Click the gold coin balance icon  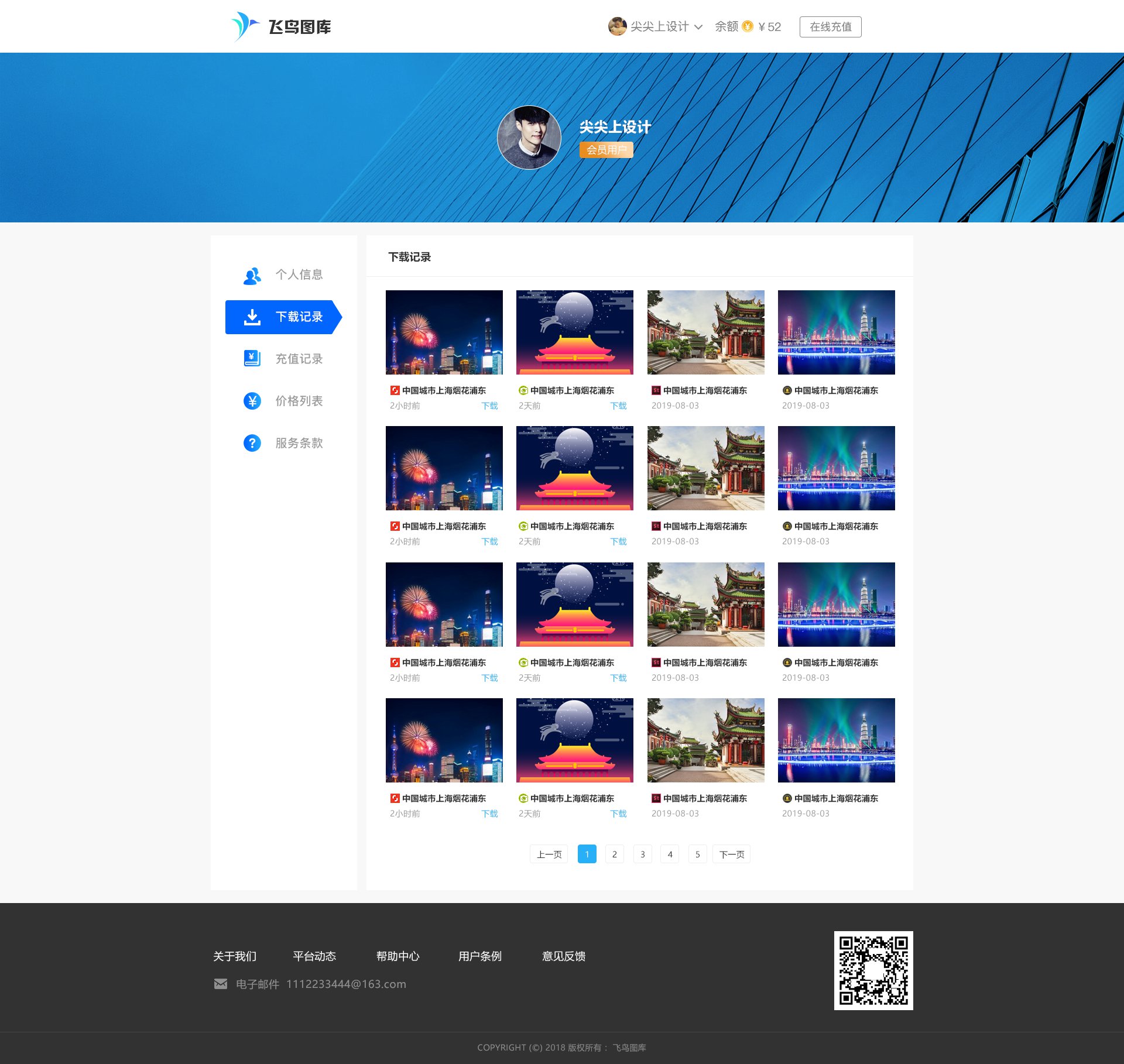748,26
